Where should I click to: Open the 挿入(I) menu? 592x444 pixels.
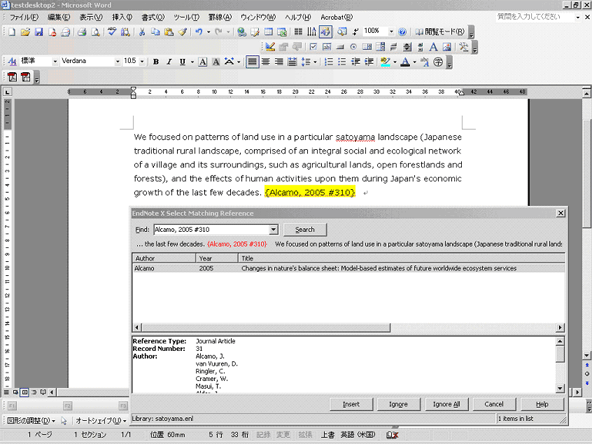tap(122, 17)
